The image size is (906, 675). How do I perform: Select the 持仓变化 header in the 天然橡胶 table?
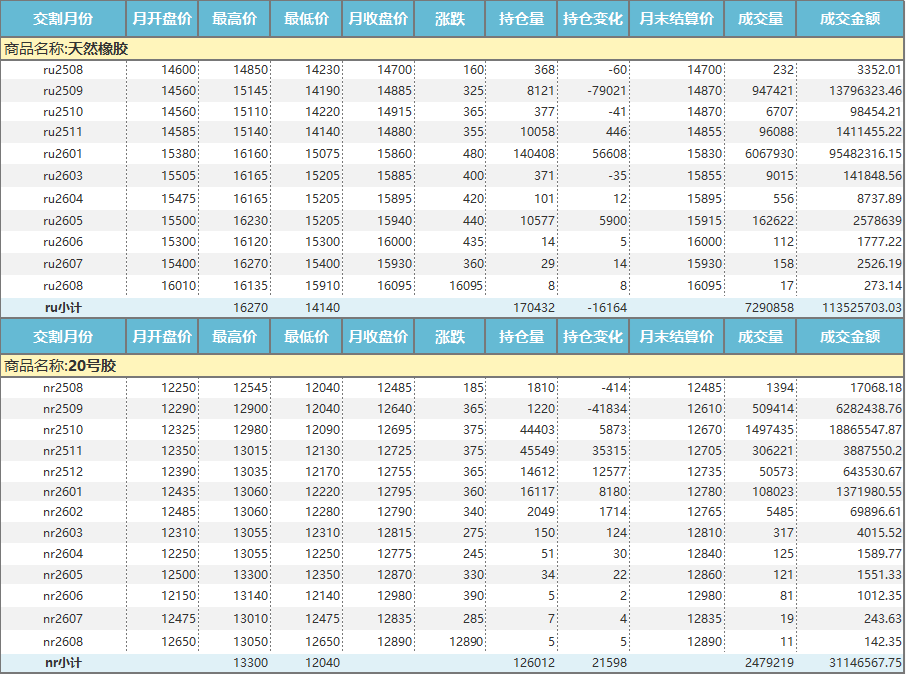coord(592,19)
